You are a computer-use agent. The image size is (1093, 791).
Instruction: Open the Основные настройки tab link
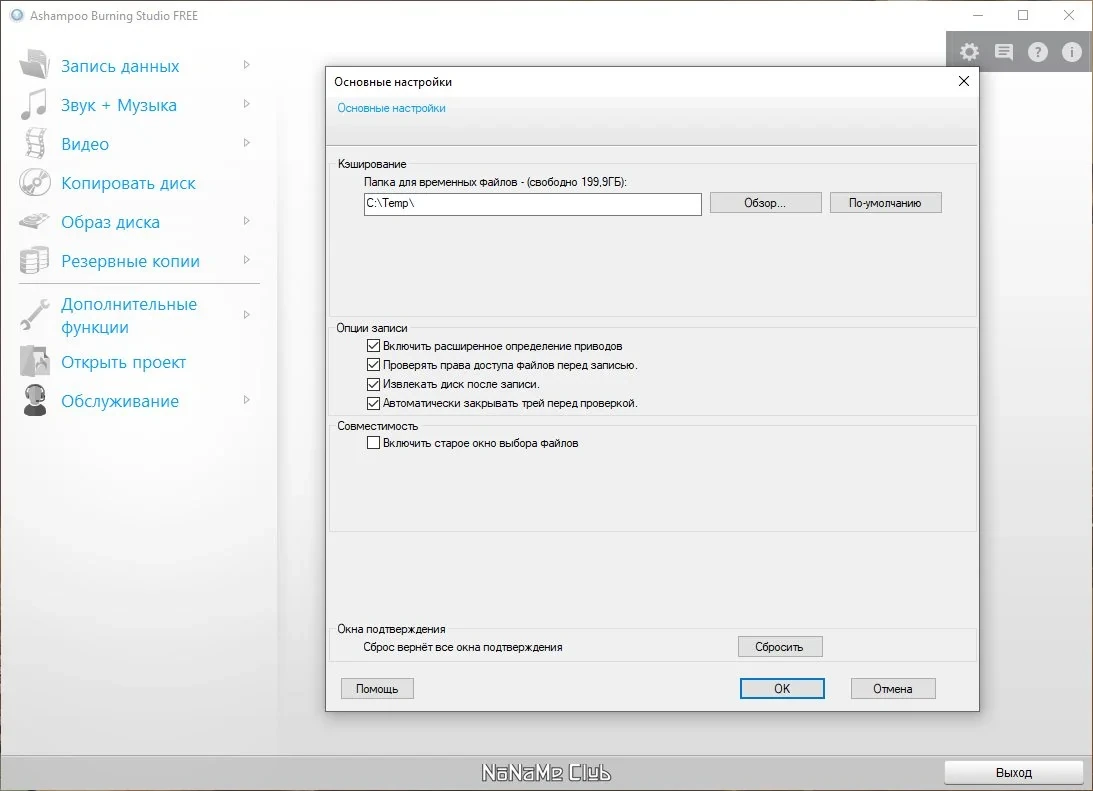click(x=391, y=108)
